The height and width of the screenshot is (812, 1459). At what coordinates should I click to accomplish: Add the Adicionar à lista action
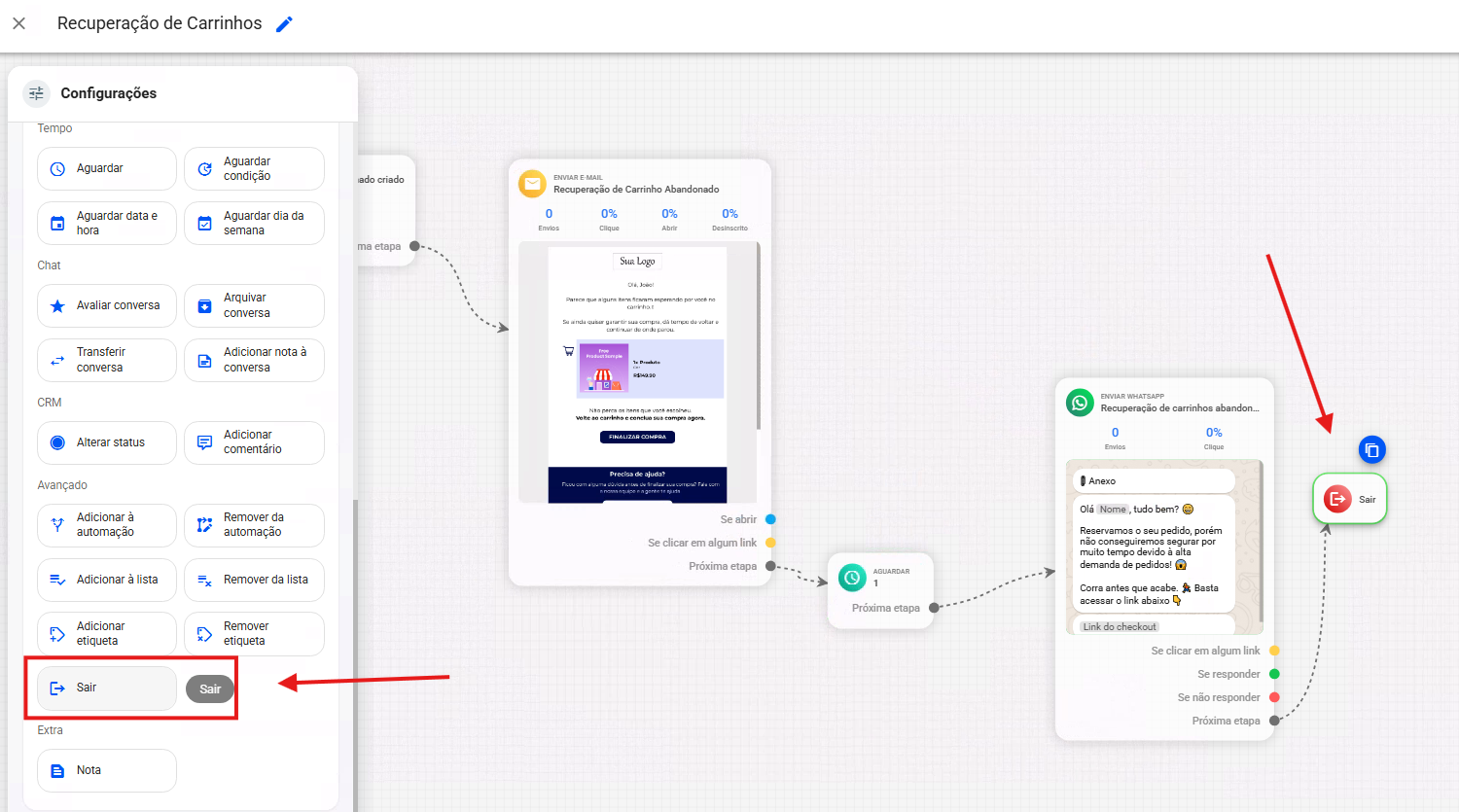click(107, 580)
